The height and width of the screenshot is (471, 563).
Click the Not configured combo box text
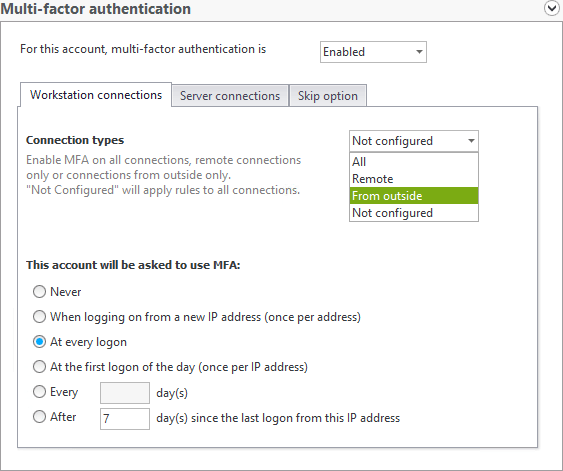pos(392,141)
